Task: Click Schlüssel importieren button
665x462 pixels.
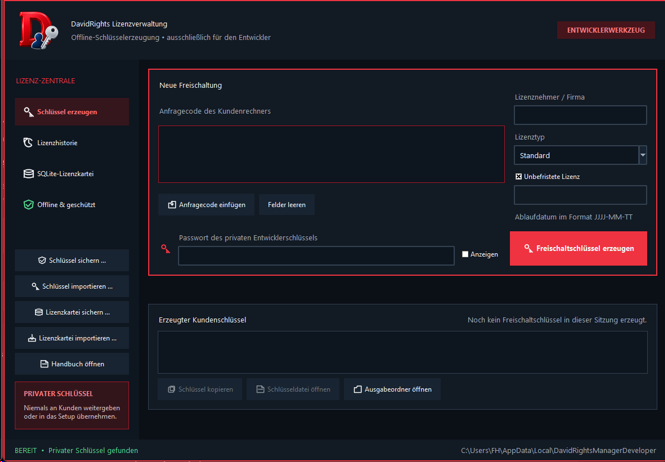Action: 72,286
